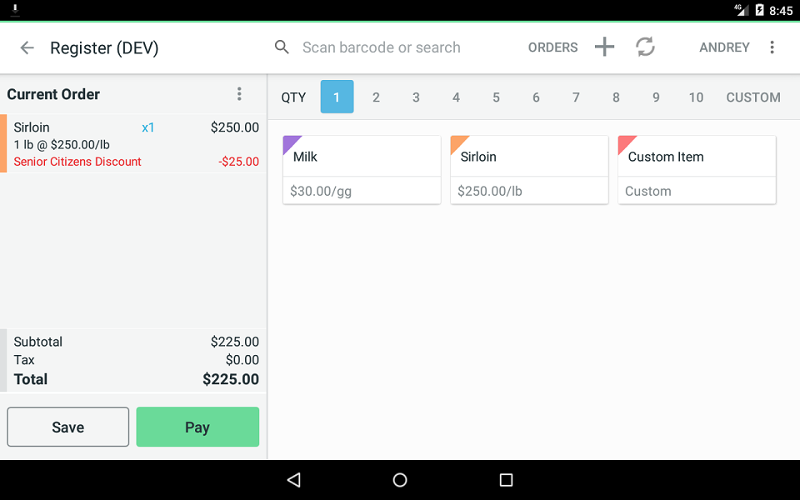
Task: Select quantity 5
Action: tap(496, 97)
